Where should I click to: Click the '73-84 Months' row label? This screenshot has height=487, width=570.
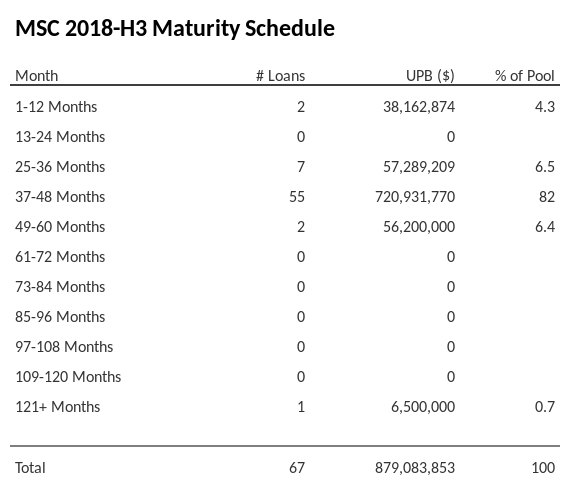click(x=60, y=287)
